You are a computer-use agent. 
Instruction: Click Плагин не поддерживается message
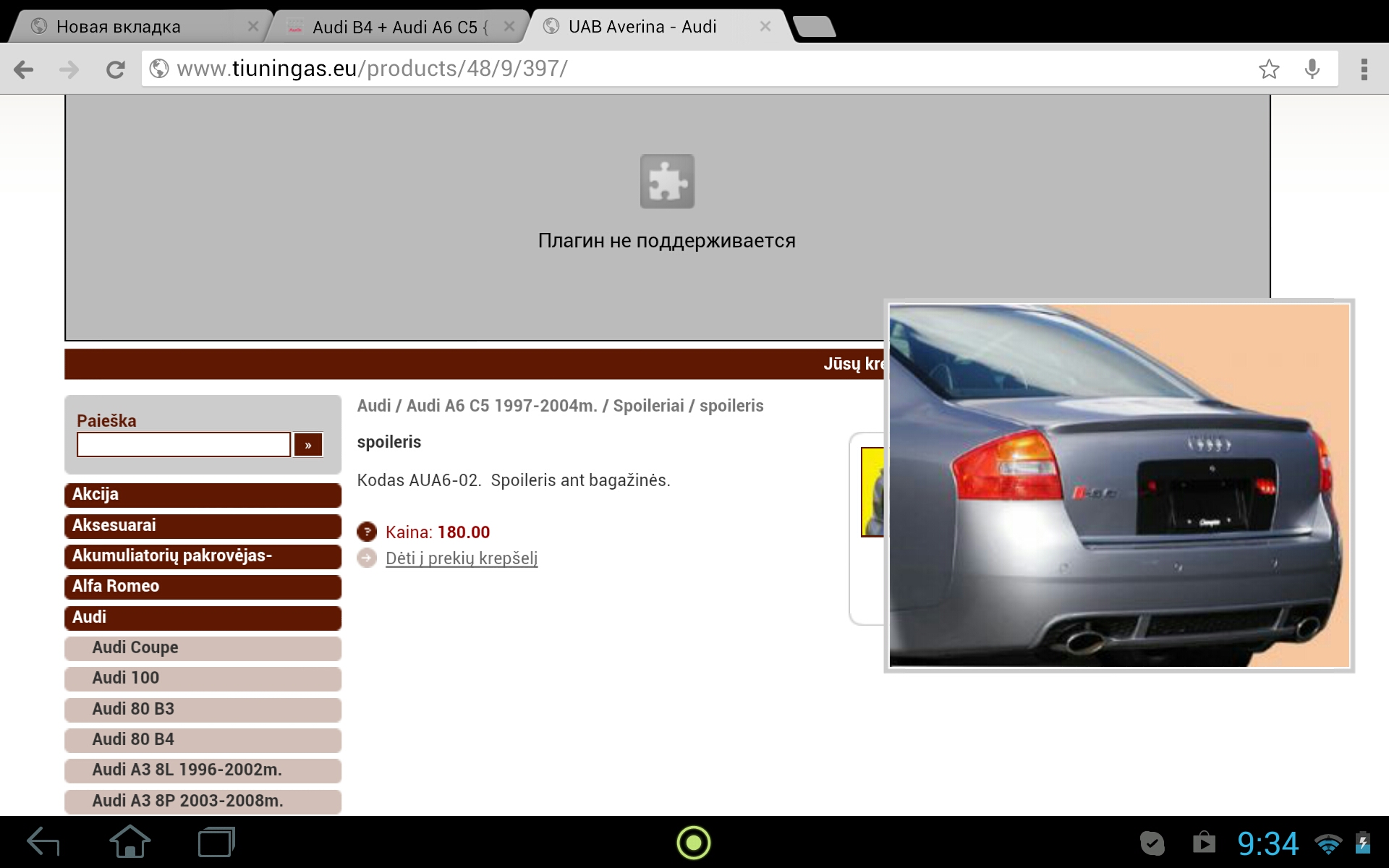[x=667, y=241]
